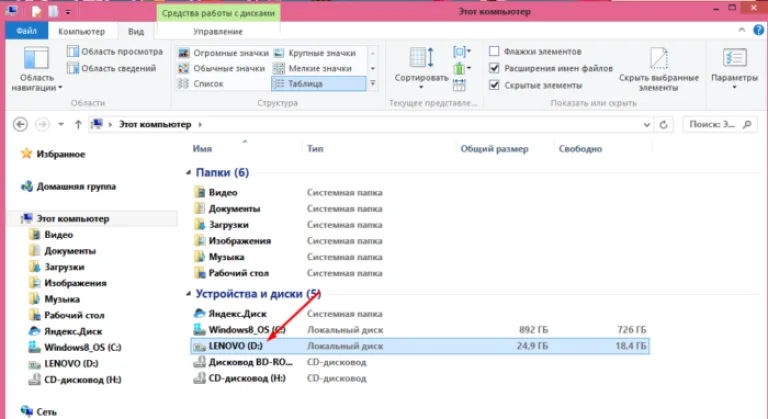Select the Таблица layout option
Viewport: 768px width, 419px height.
coord(318,84)
